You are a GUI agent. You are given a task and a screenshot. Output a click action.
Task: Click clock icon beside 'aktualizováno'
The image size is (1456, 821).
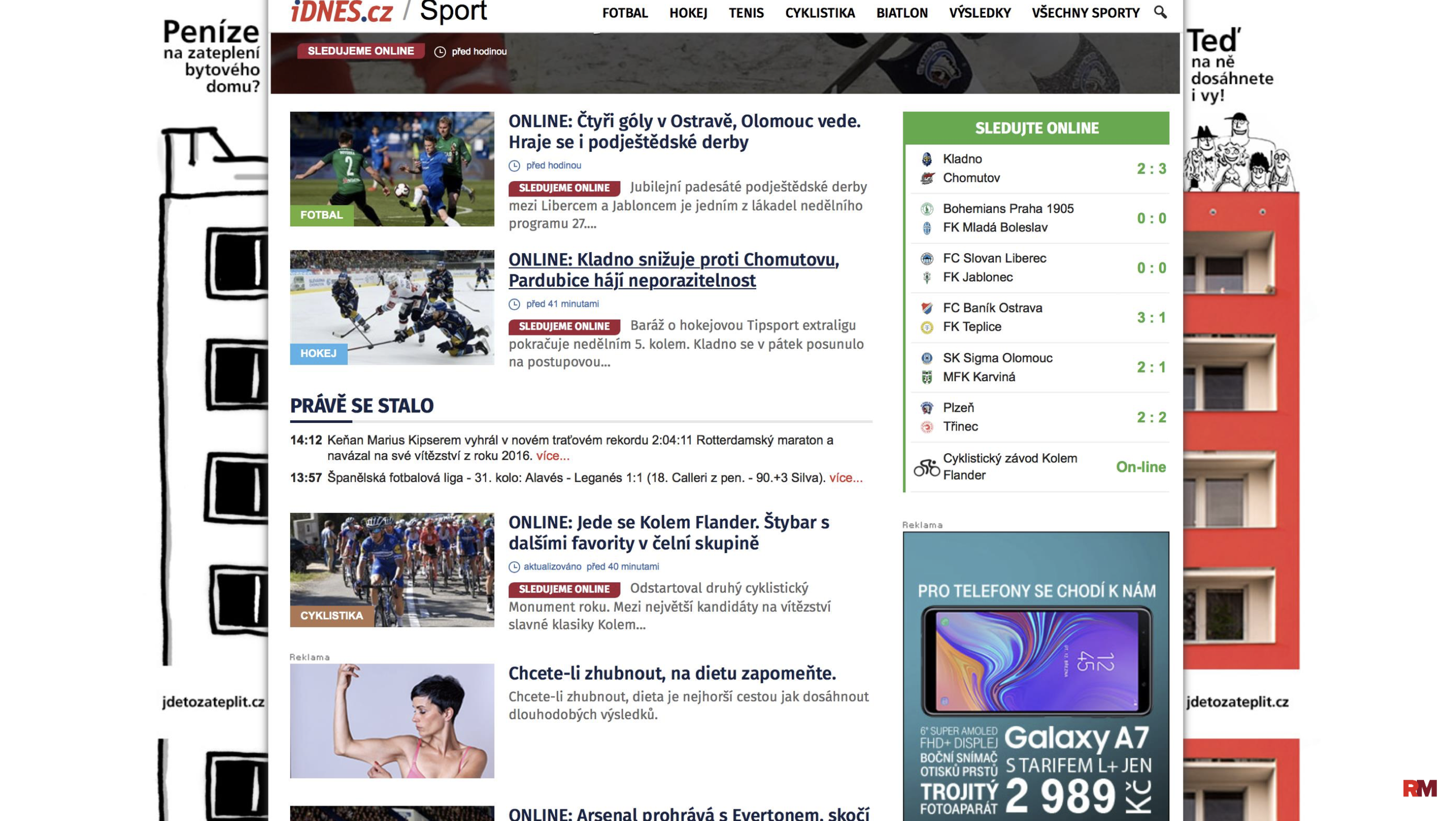coord(514,567)
